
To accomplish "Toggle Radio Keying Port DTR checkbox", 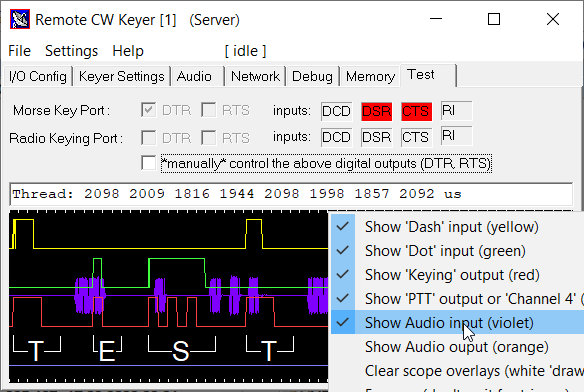I will click(149, 138).
